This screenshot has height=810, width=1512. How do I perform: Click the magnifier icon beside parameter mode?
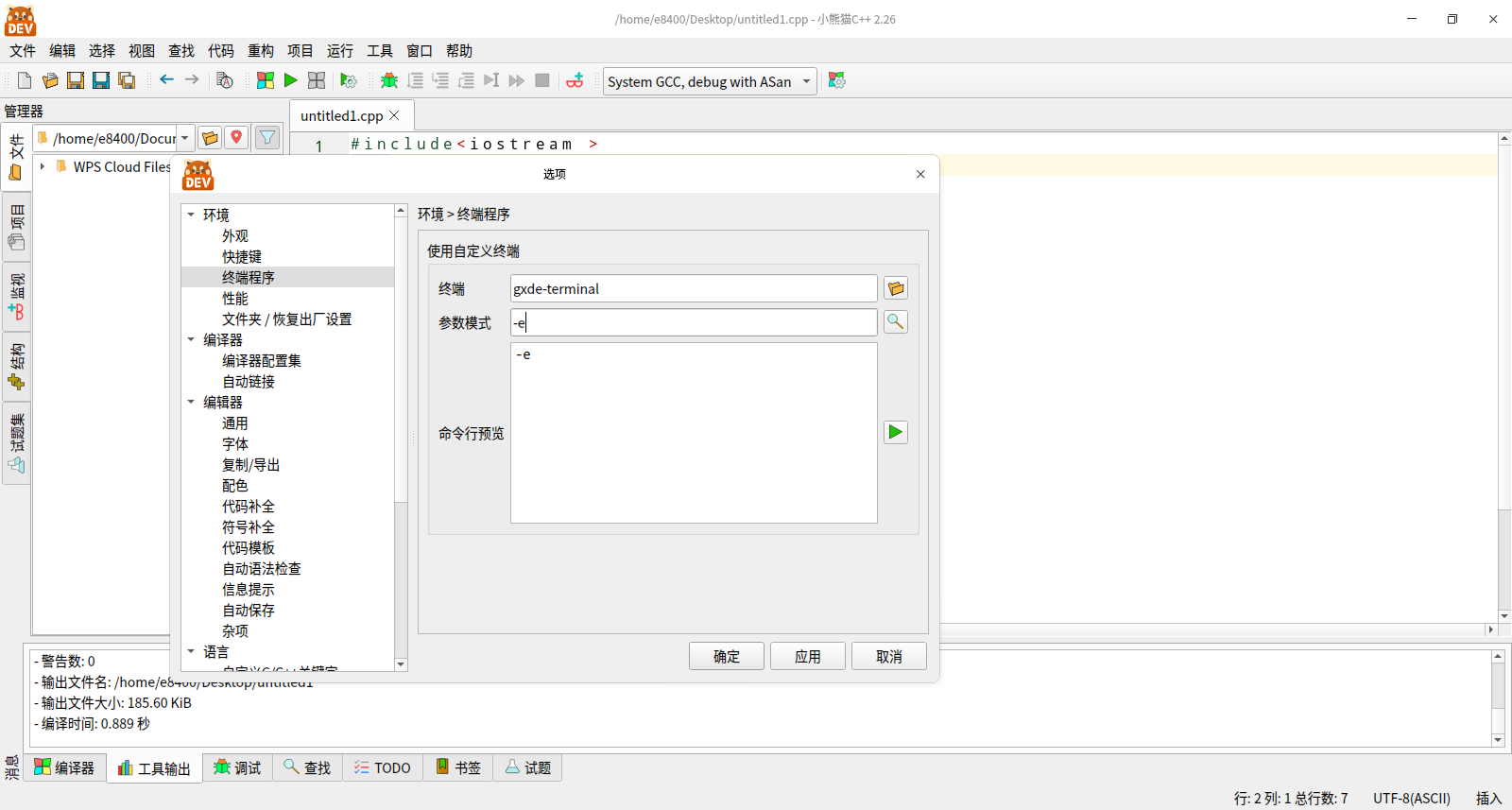pyautogui.click(x=896, y=322)
